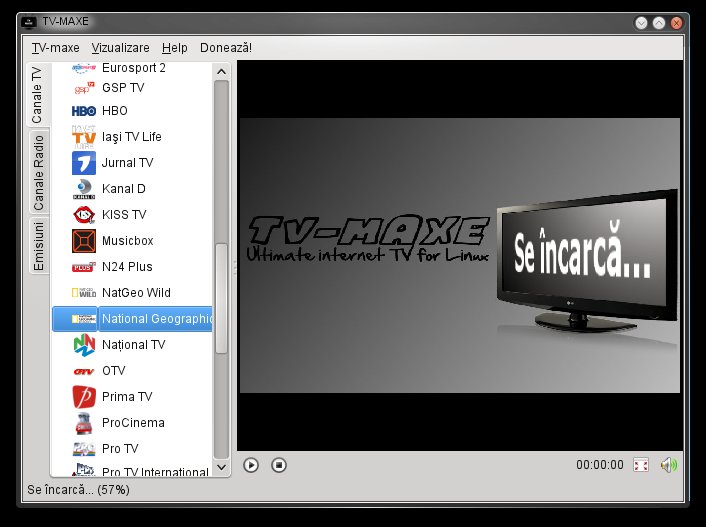Click the GSP TV channel logo
This screenshot has width=706, height=527.
click(x=84, y=88)
